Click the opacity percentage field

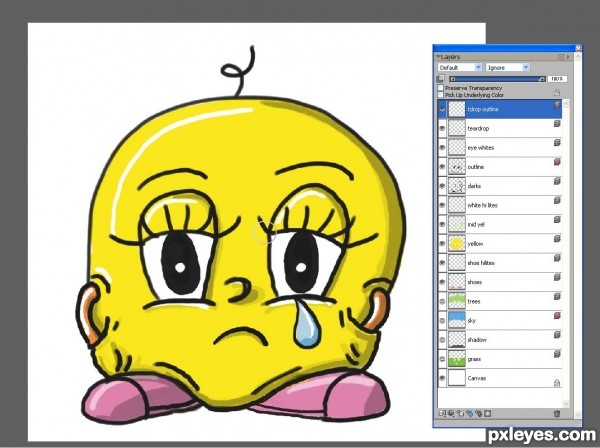pyautogui.click(x=557, y=79)
